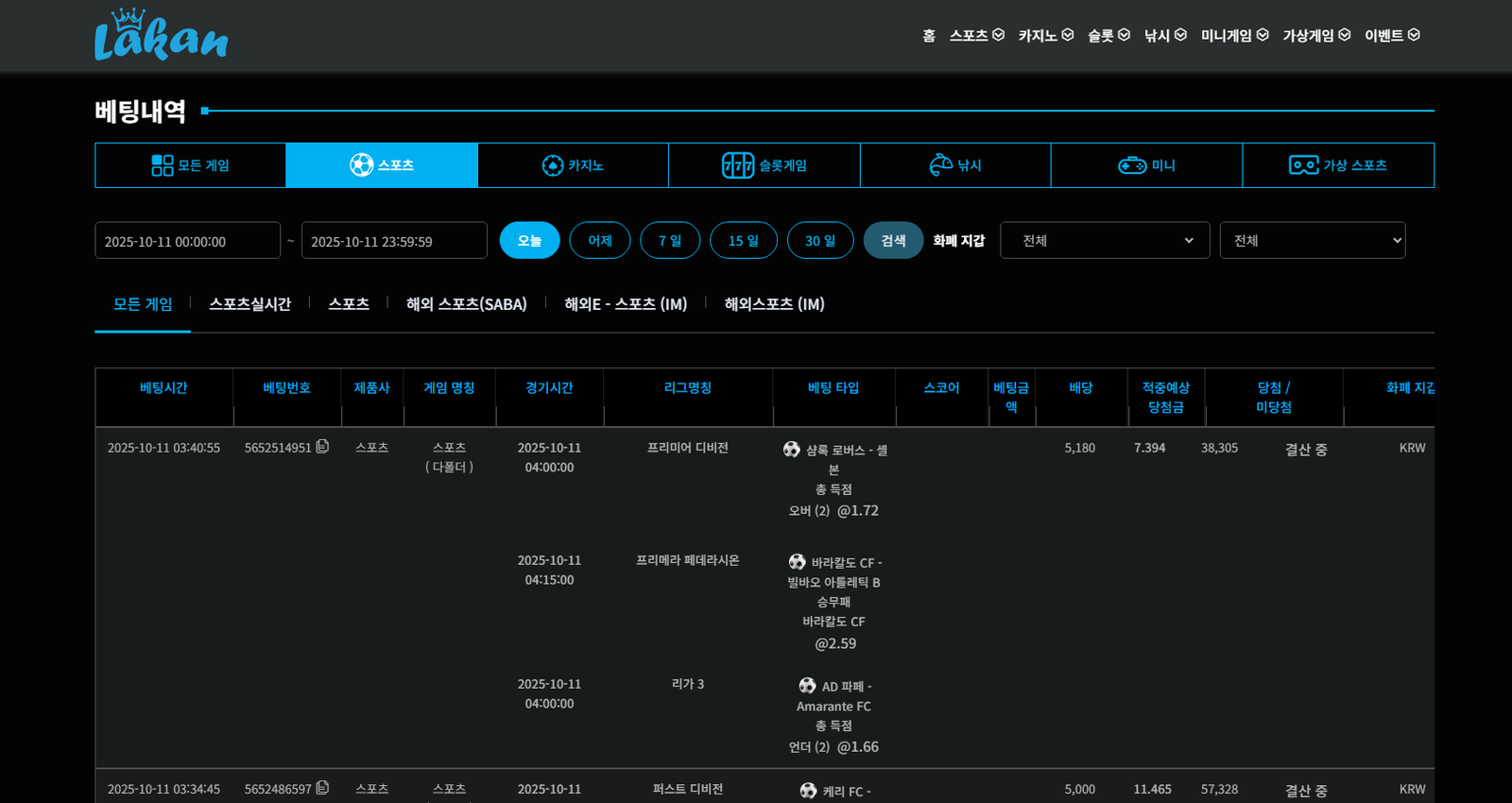Expand the 미니게임 navigation dropdown

pyautogui.click(x=1234, y=35)
